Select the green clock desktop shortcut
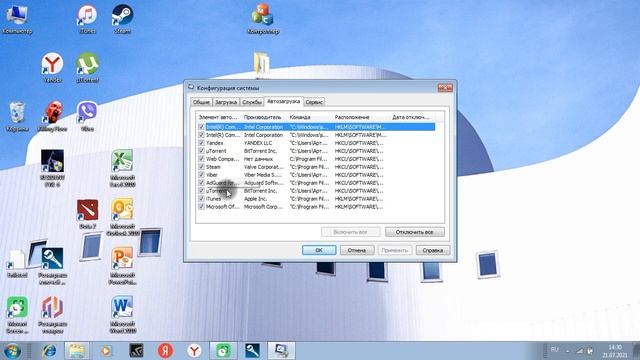 point(17,315)
